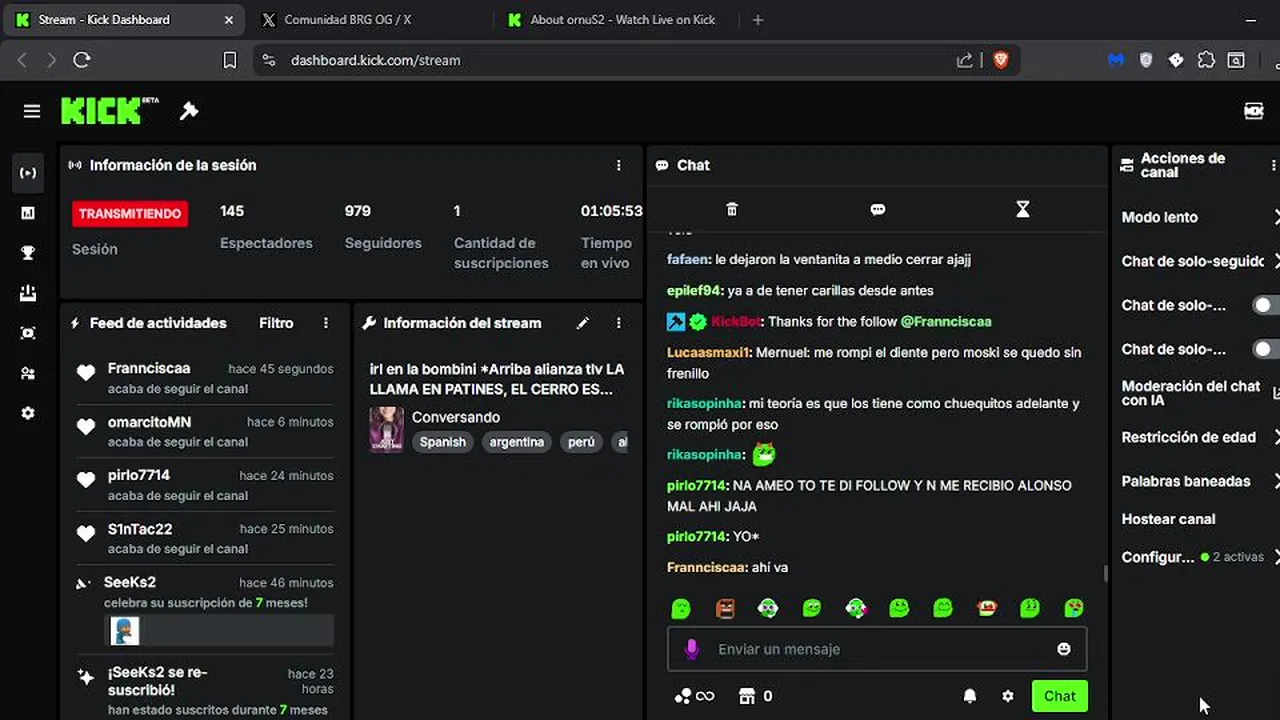
Task: Reload the page with browser refresh
Action: tap(82, 60)
